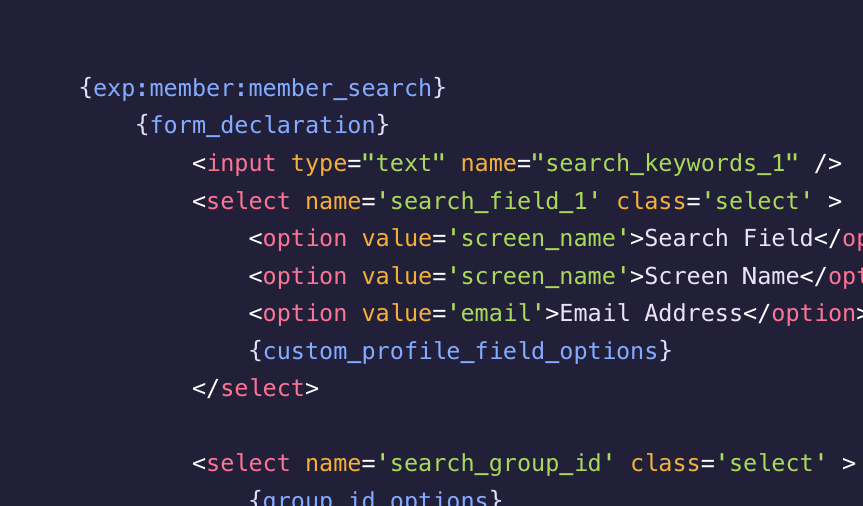Click the input tag name
Viewport: 863px width, 506px height.
[x=241, y=164]
